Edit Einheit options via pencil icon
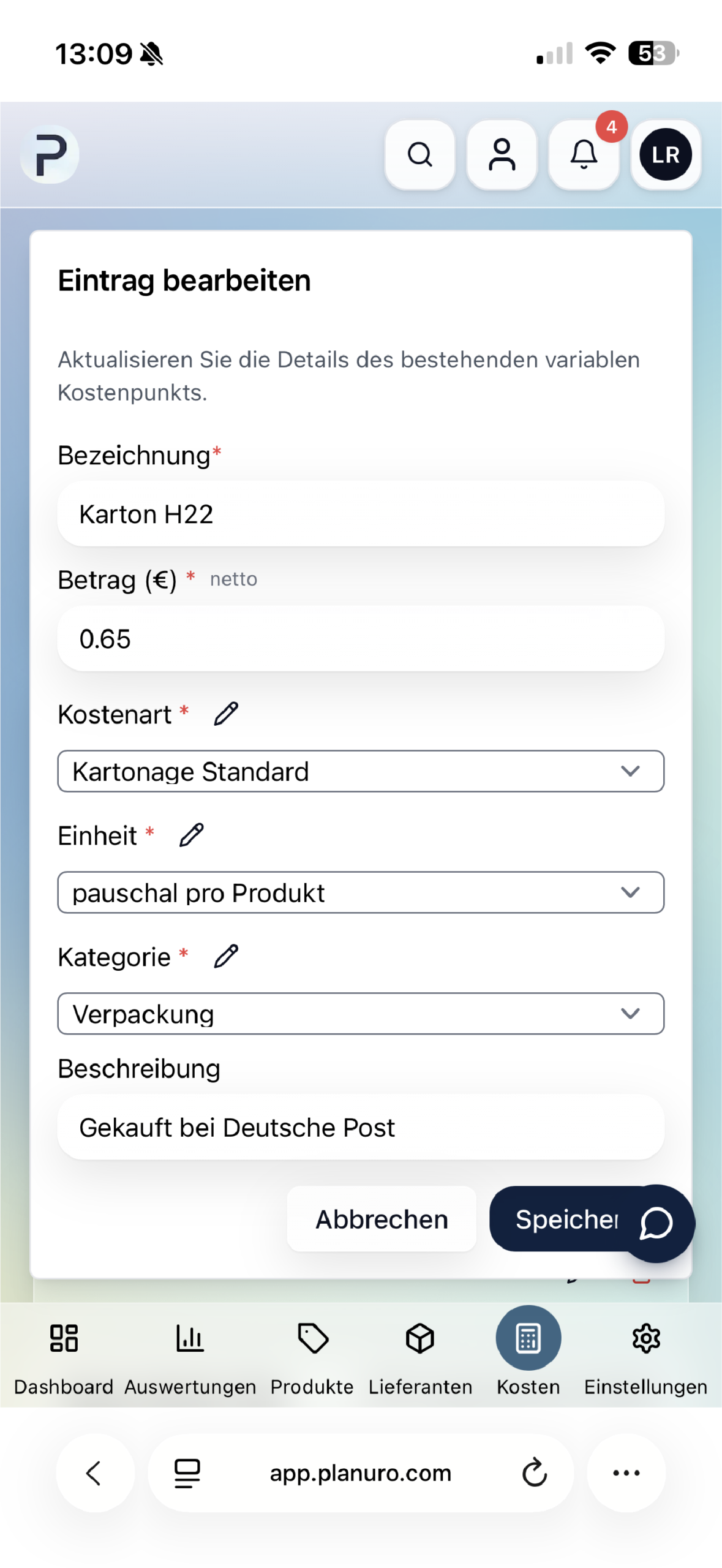The height and width of the screenshot is (1568, 722). [x=192, y=835]
